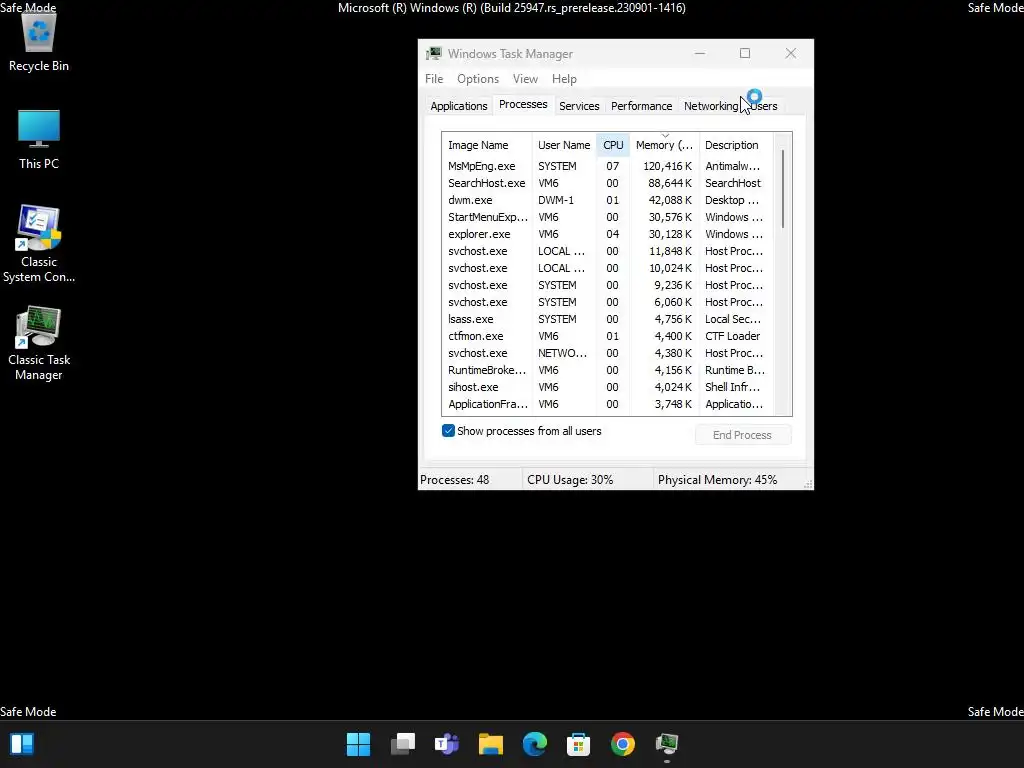The height and width of the screenshot is (768, 1024).
Task: Open Microsoft Store from the taskbar
Action: (579, 744)
